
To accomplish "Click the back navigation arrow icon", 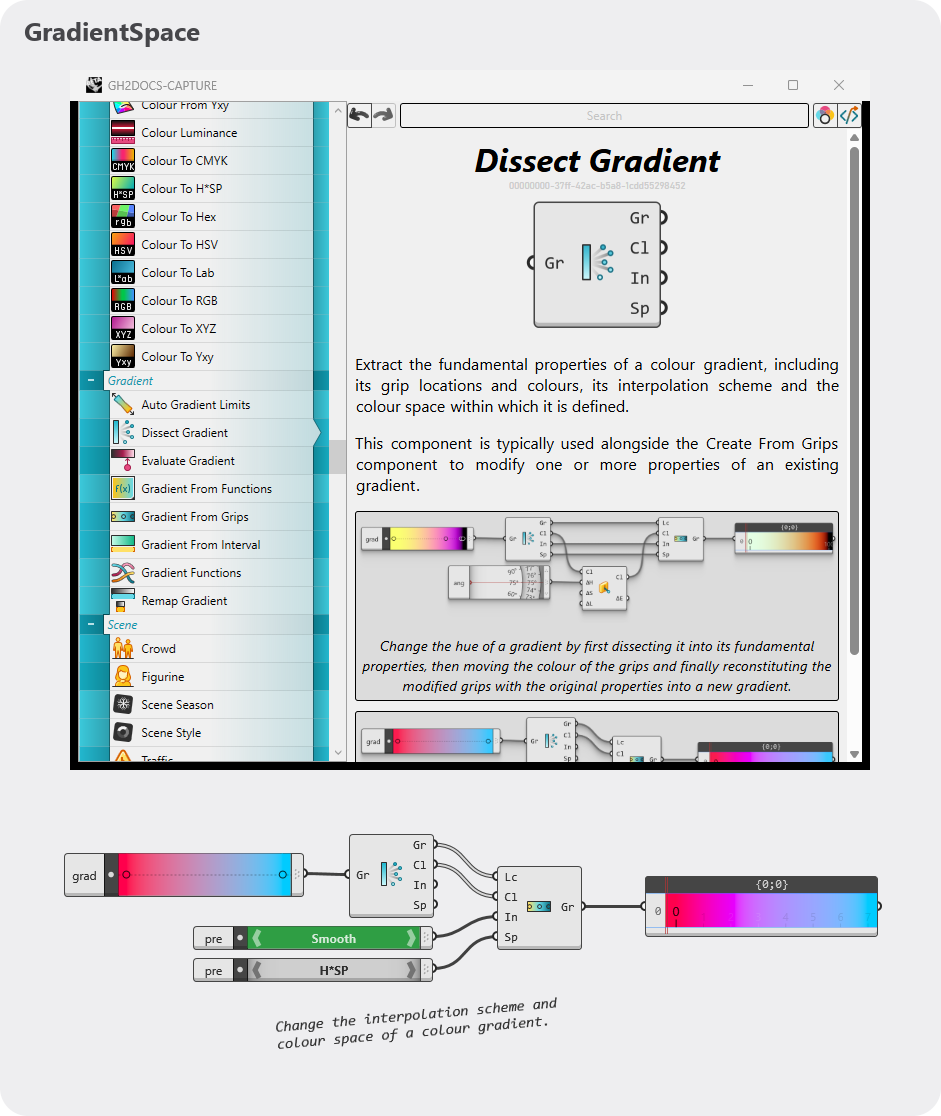I will tap(359, 115).
